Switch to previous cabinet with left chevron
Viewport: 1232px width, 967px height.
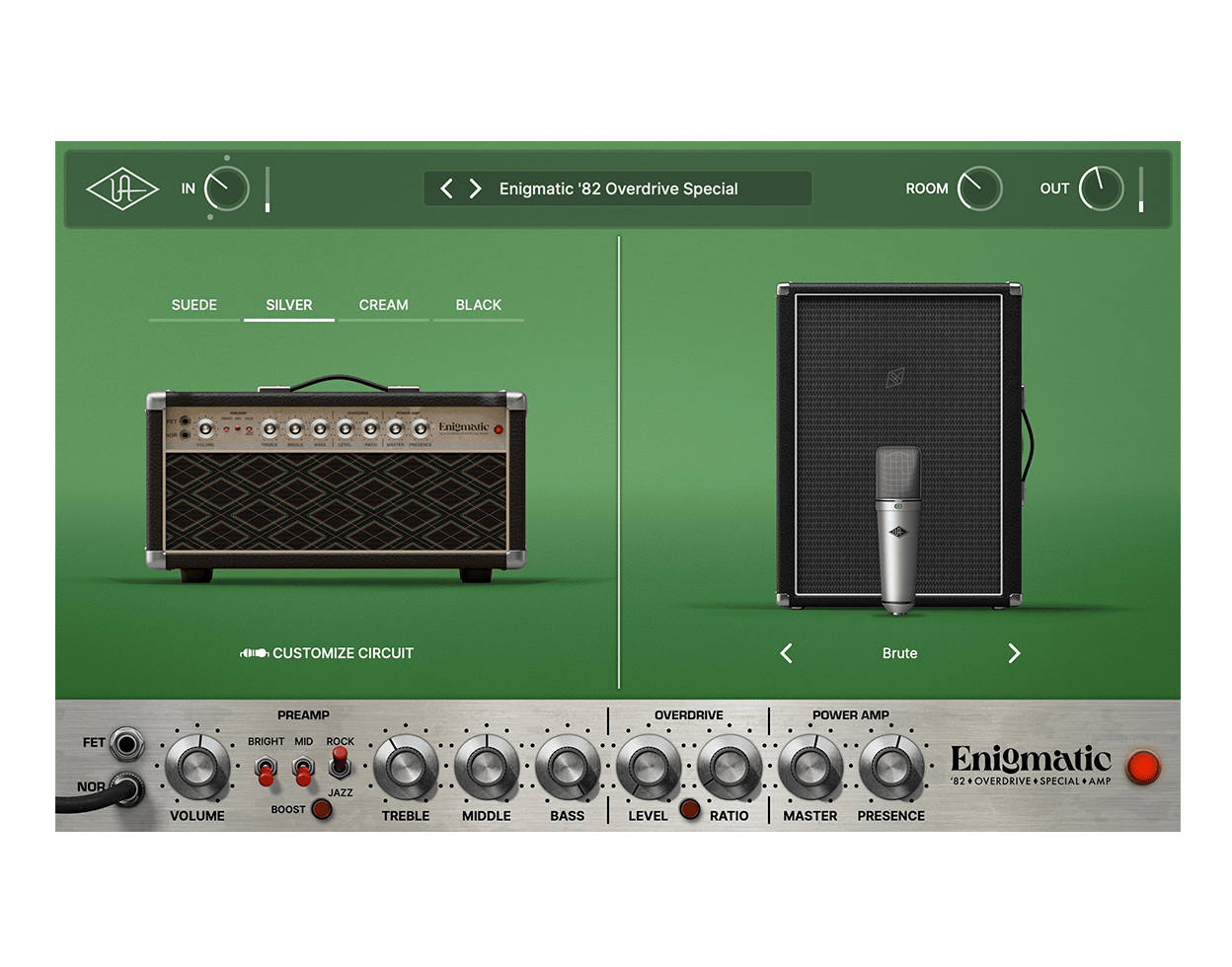tap(787, 653)
